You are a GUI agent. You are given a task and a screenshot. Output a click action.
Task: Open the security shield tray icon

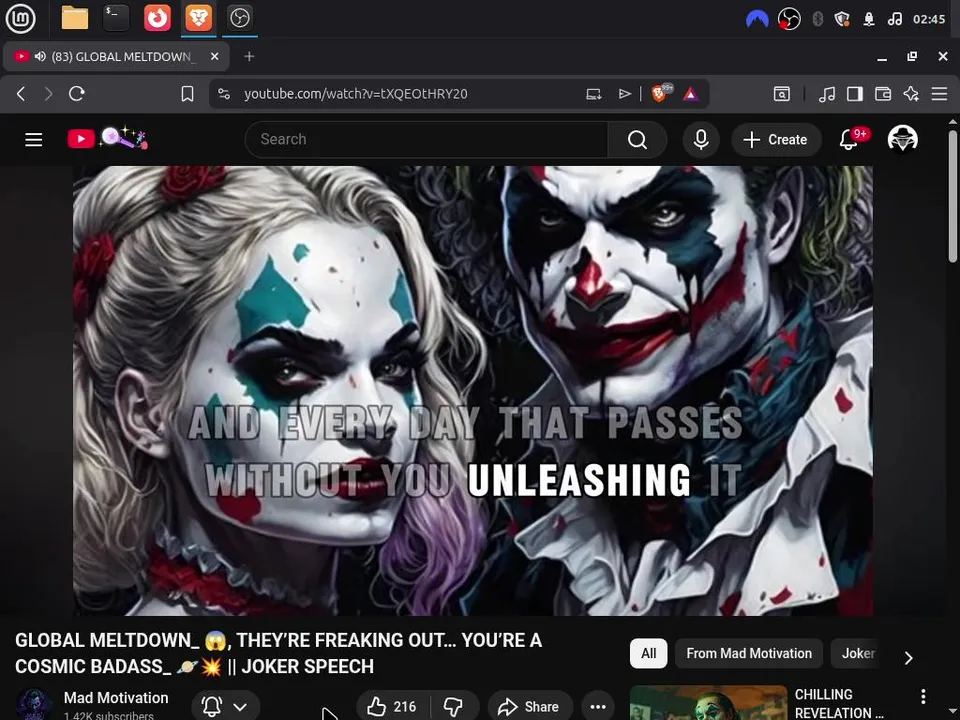pos(842,19)
